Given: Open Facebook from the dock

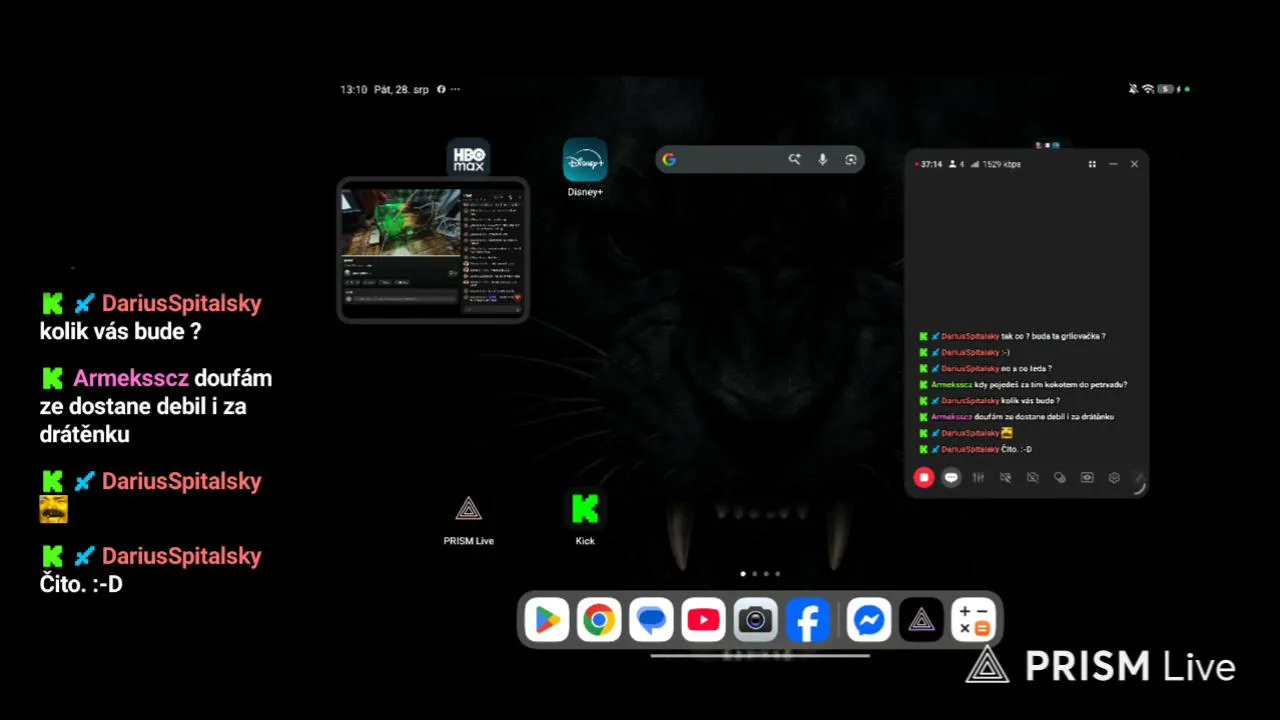Looking at the screenshot, I should (807, 621).
